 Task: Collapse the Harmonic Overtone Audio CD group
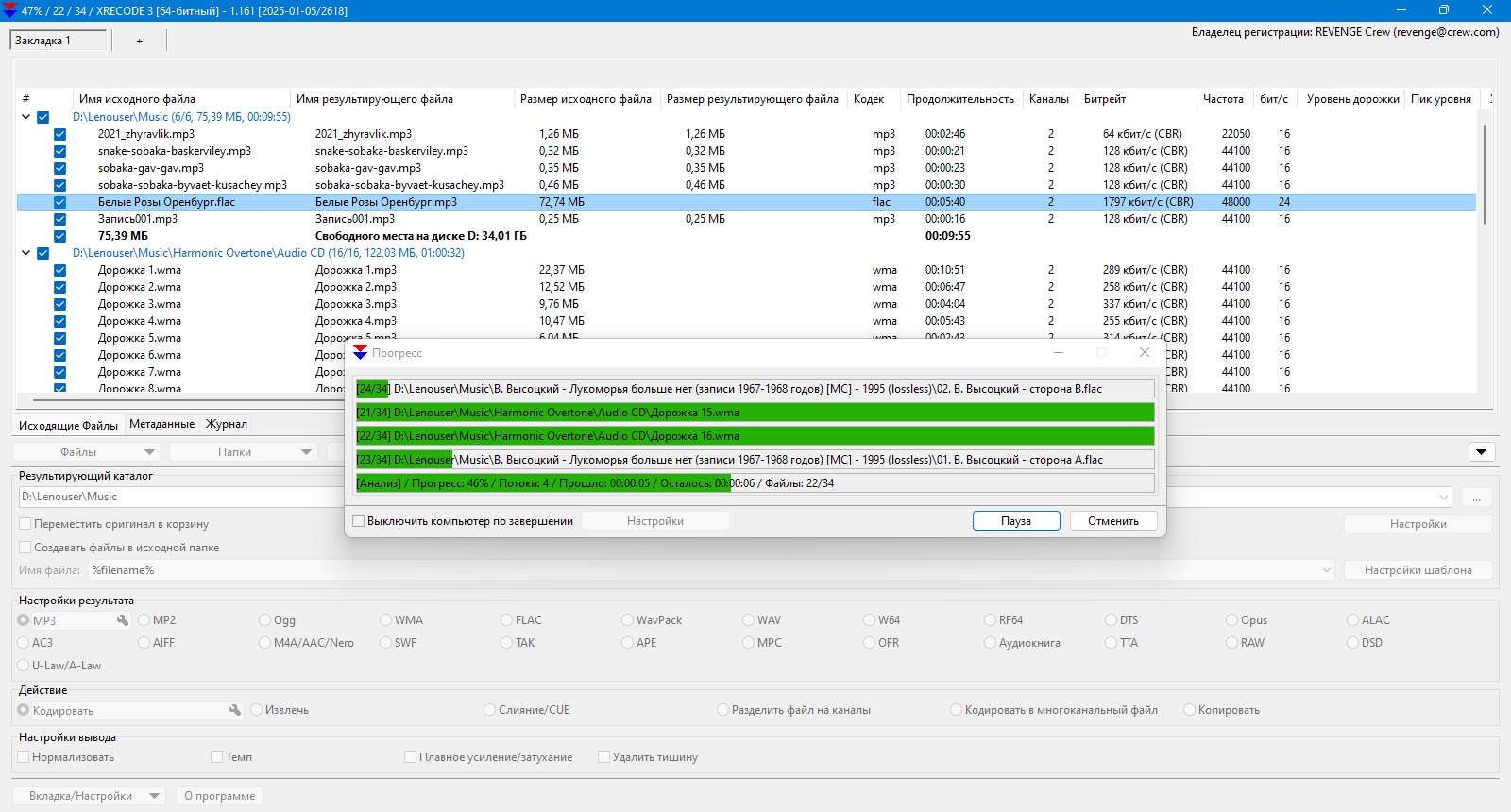pyautogui.click(x=25, y=253)
